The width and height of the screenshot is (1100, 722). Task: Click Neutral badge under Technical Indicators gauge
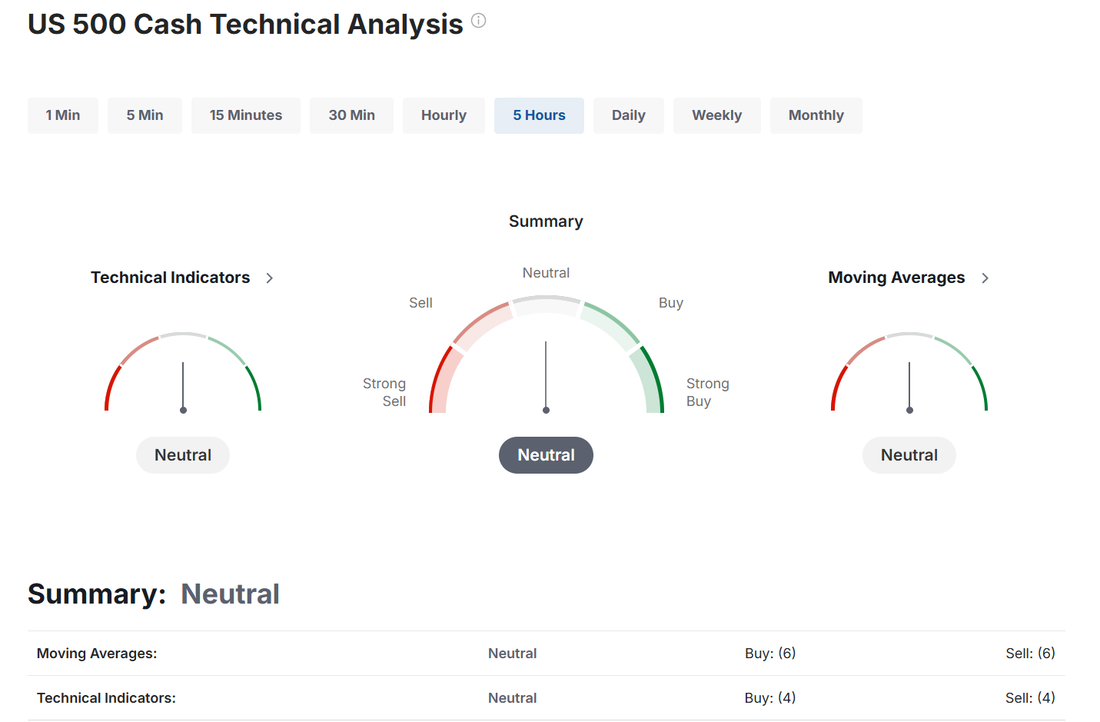pos(183,455)
